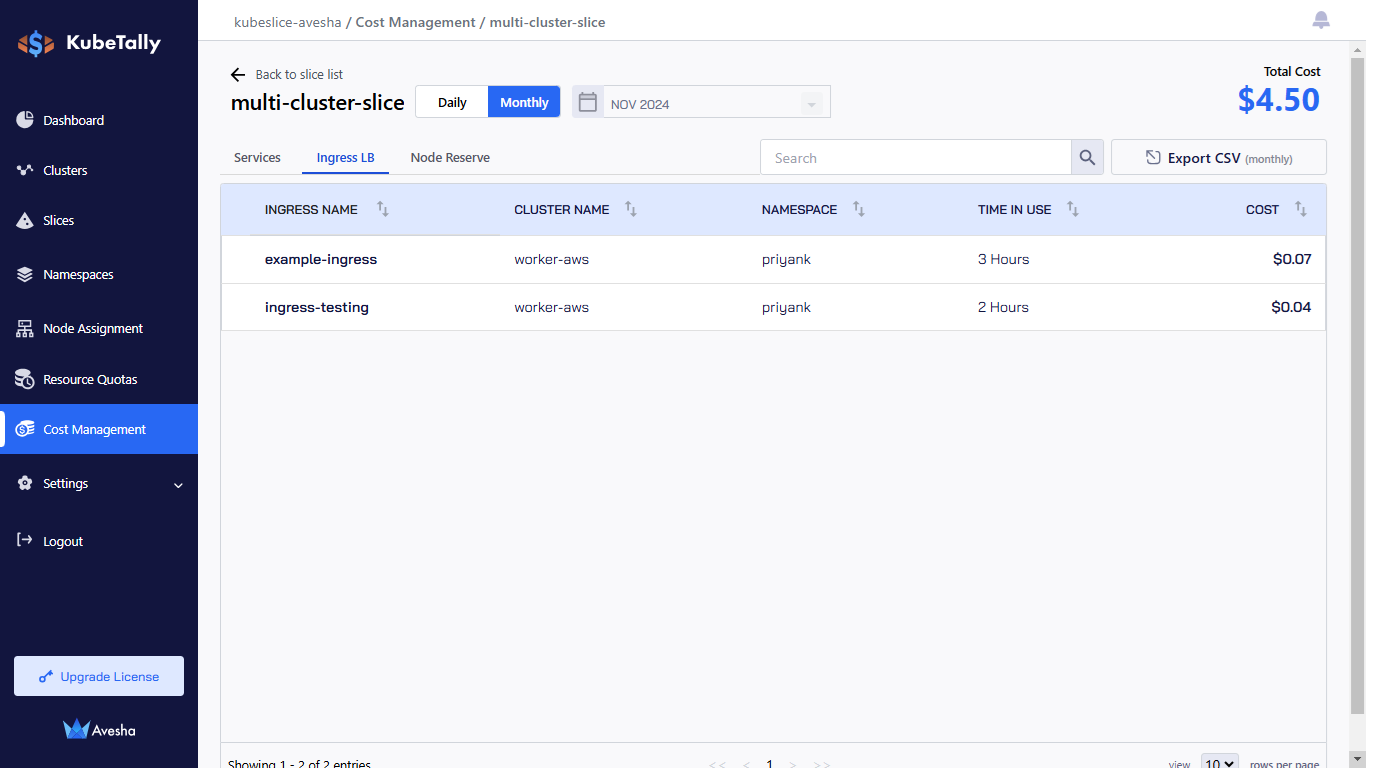Click the page vertical scrollbar
Image resolution: width=1375 pixels, height=782 pixels.
1357,386
